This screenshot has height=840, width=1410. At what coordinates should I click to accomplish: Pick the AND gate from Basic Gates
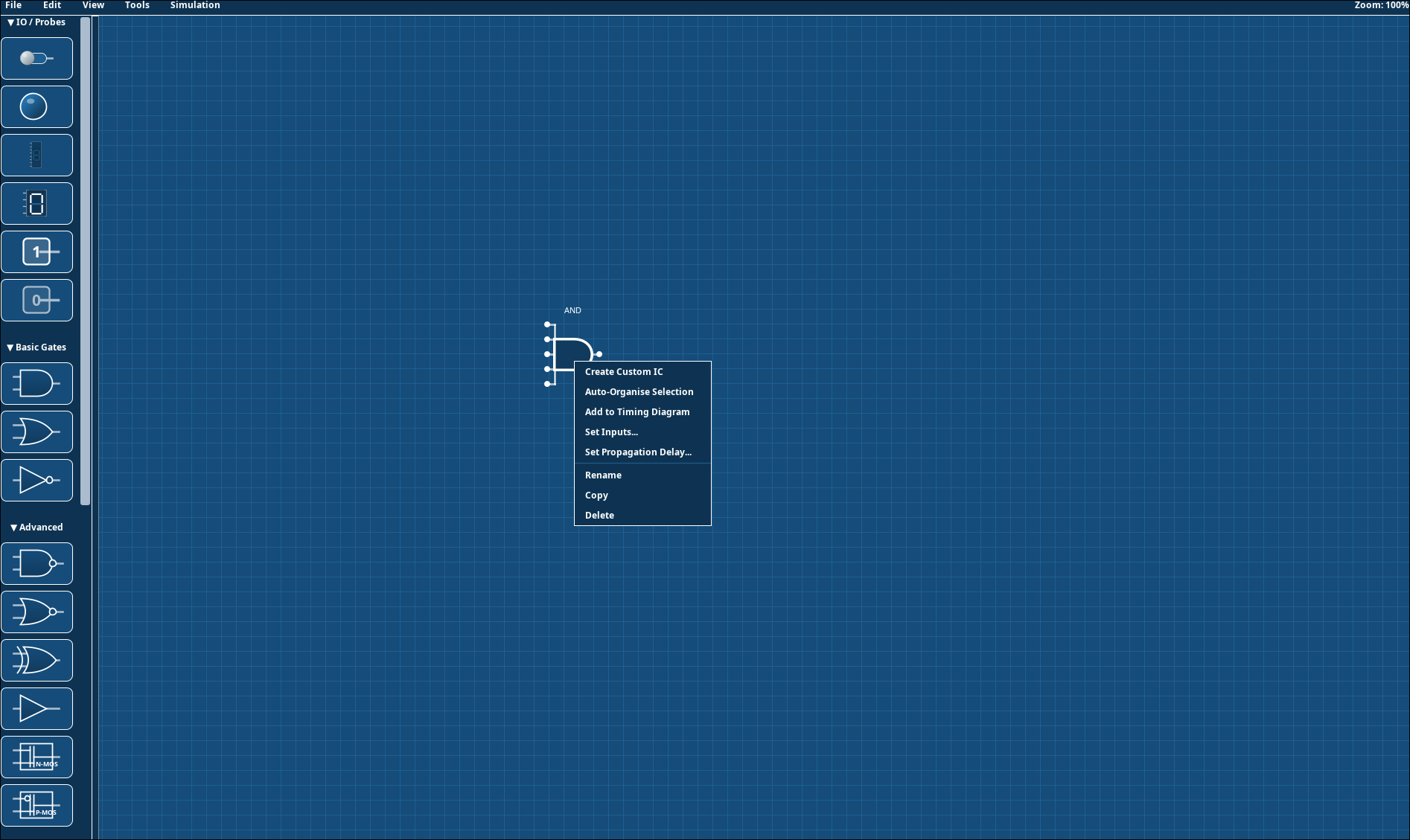pos(36,383)
